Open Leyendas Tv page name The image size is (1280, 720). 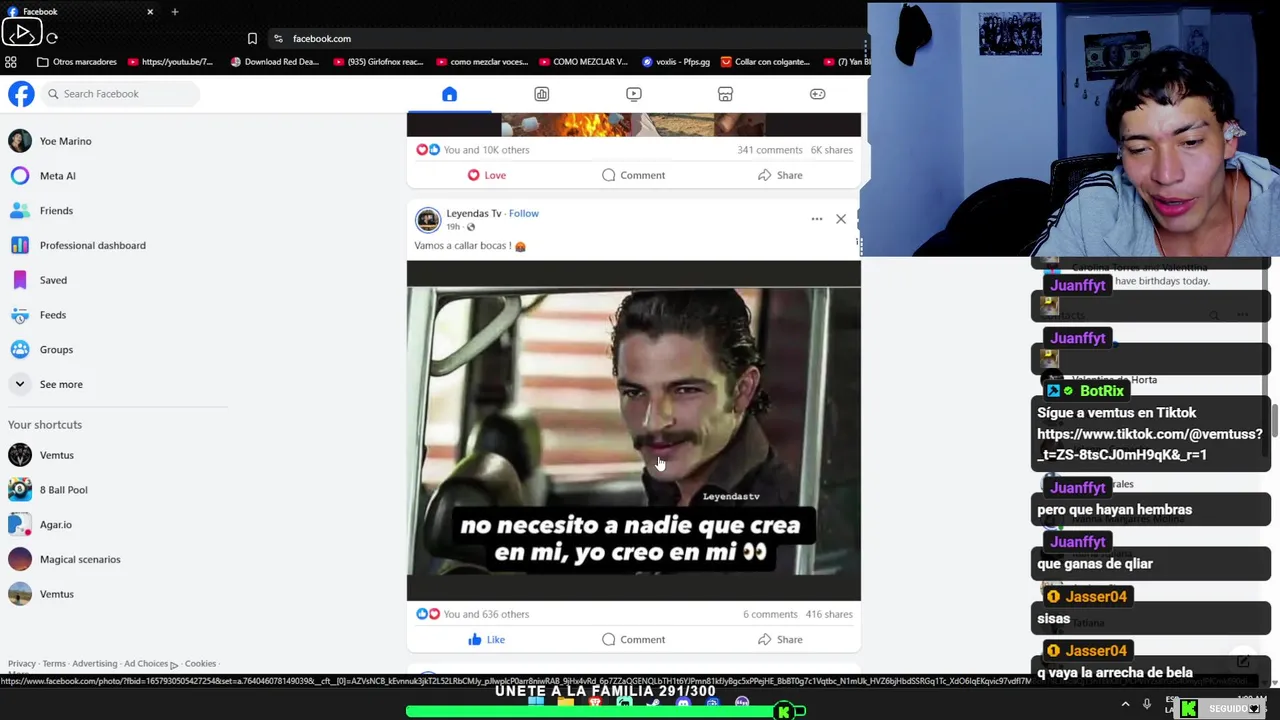click(473, 213)
